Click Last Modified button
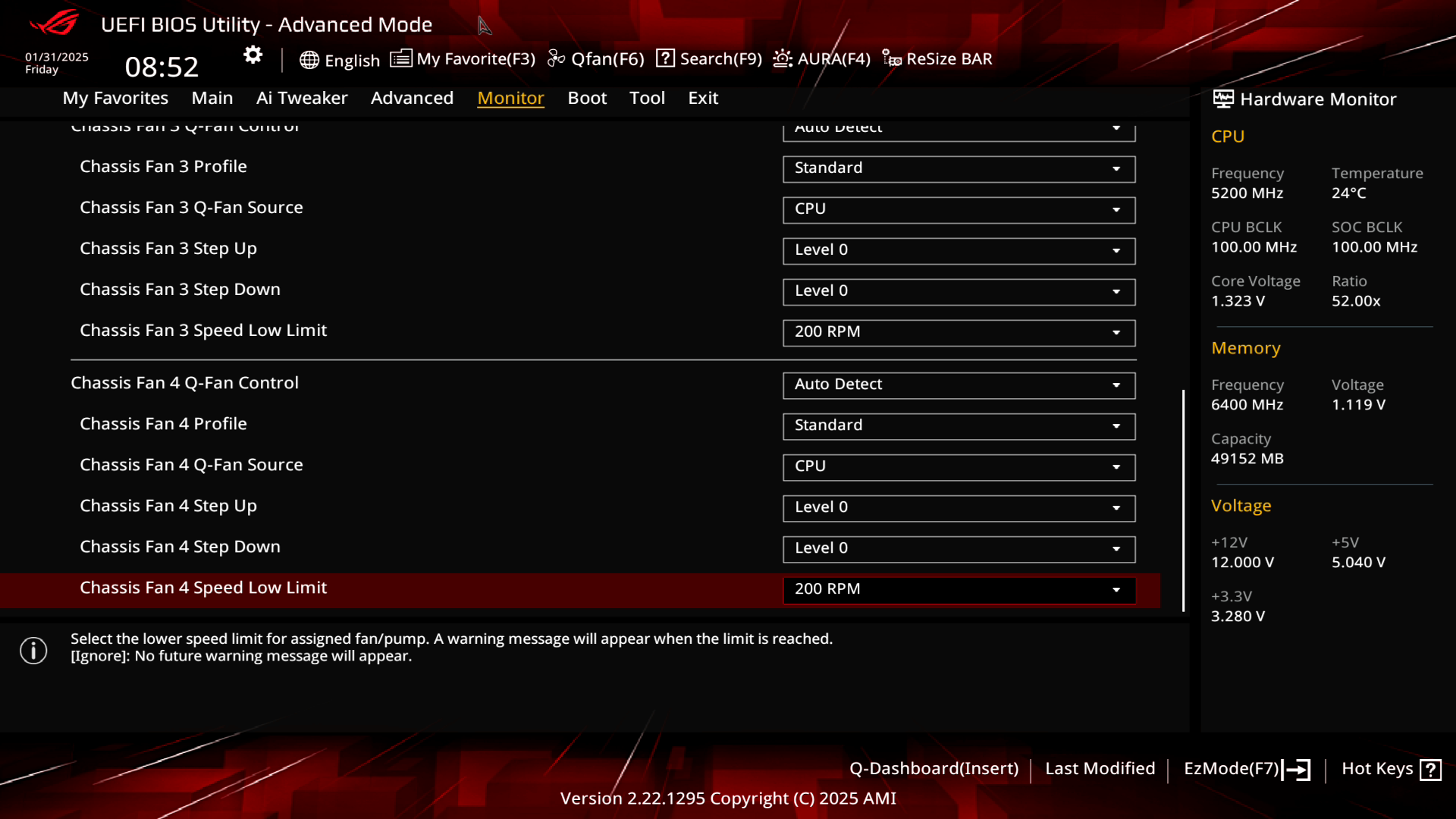This screenshot has height=819, width=1456. (1100, 768)
